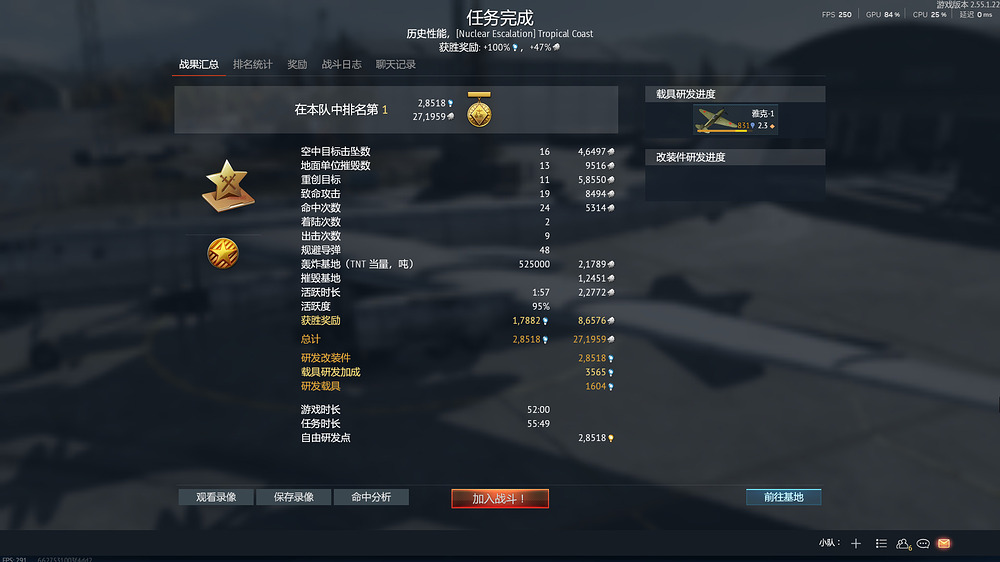This screenshot has height=562, width=1000.
Task: Click the red 加入战斗 button
Action: click(500, 498)
